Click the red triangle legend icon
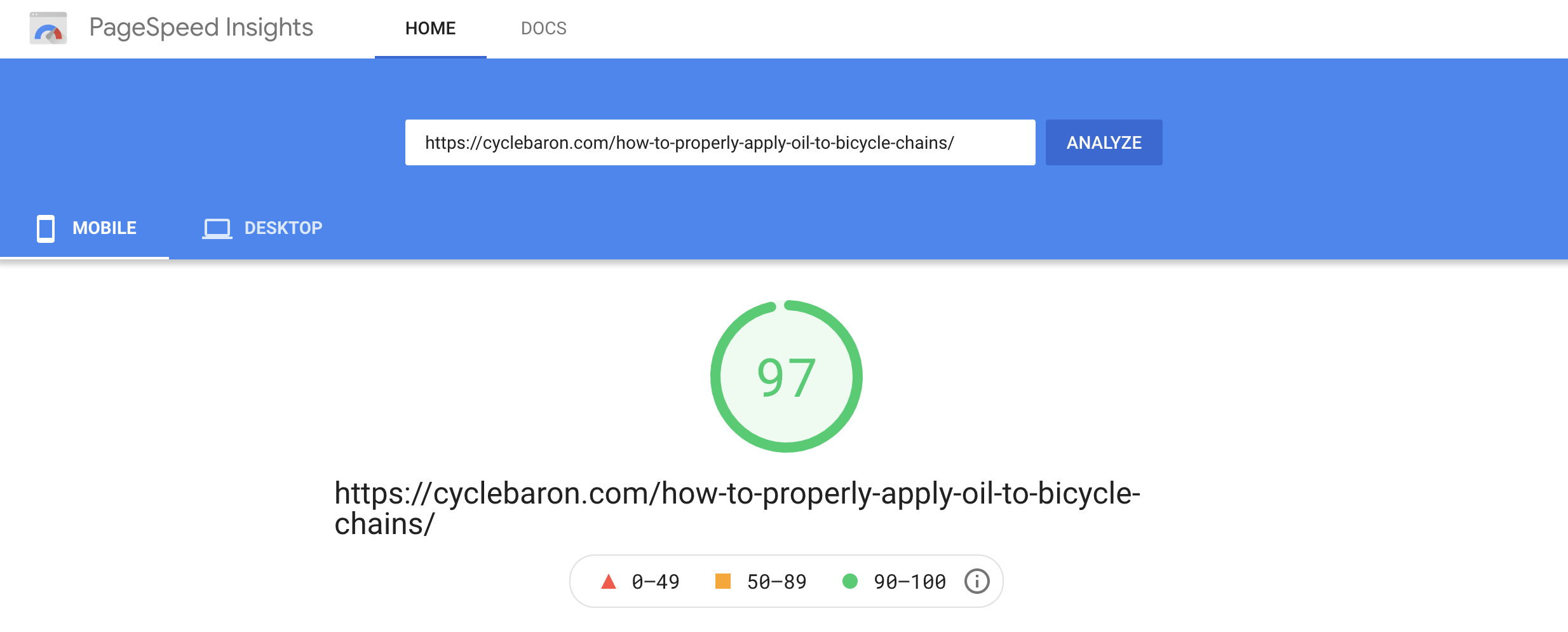This screenshot has height=632, width=1568. pos(608,582)
